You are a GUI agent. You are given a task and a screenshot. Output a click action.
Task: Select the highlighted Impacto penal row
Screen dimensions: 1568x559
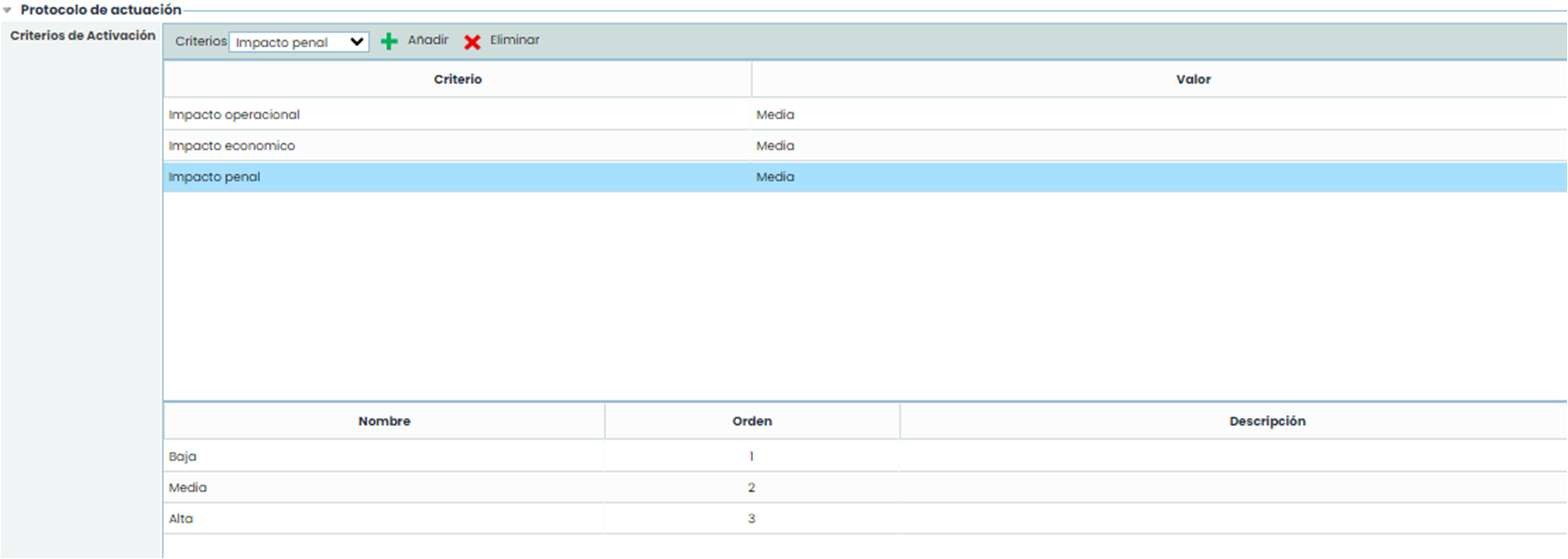pyautogui.click(x=215, y=177)
